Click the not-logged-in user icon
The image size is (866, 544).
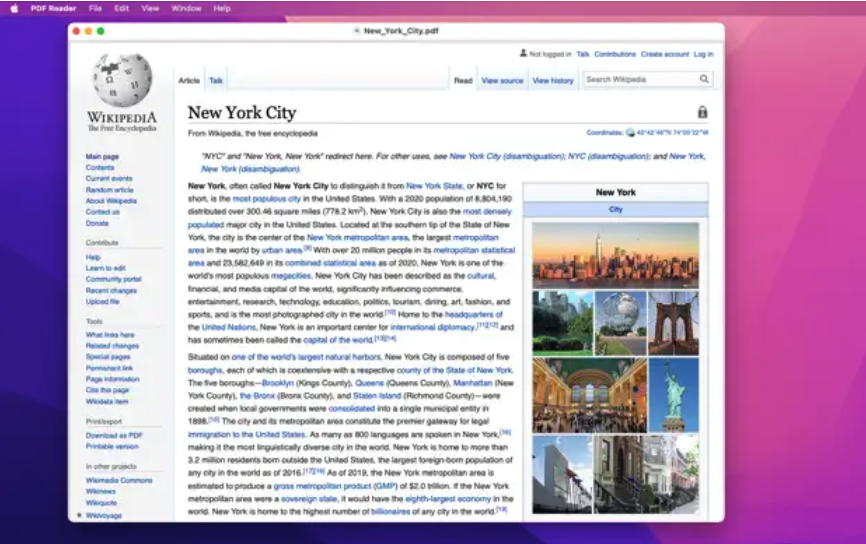(523, 53)
